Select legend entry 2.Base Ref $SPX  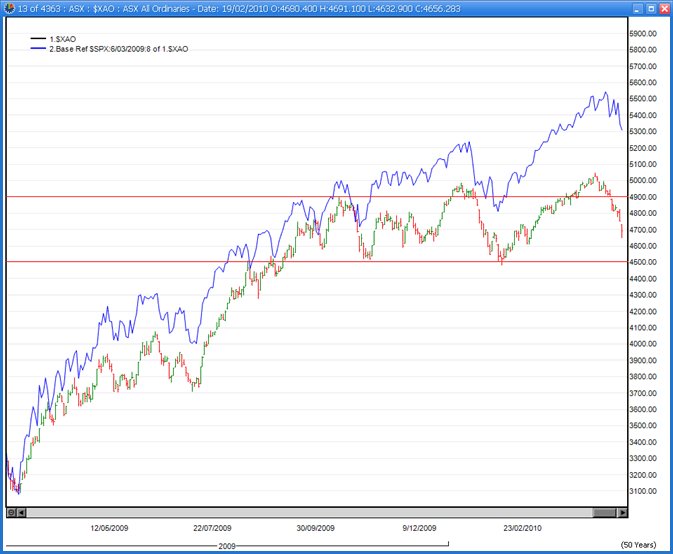(x=118, y=49)
